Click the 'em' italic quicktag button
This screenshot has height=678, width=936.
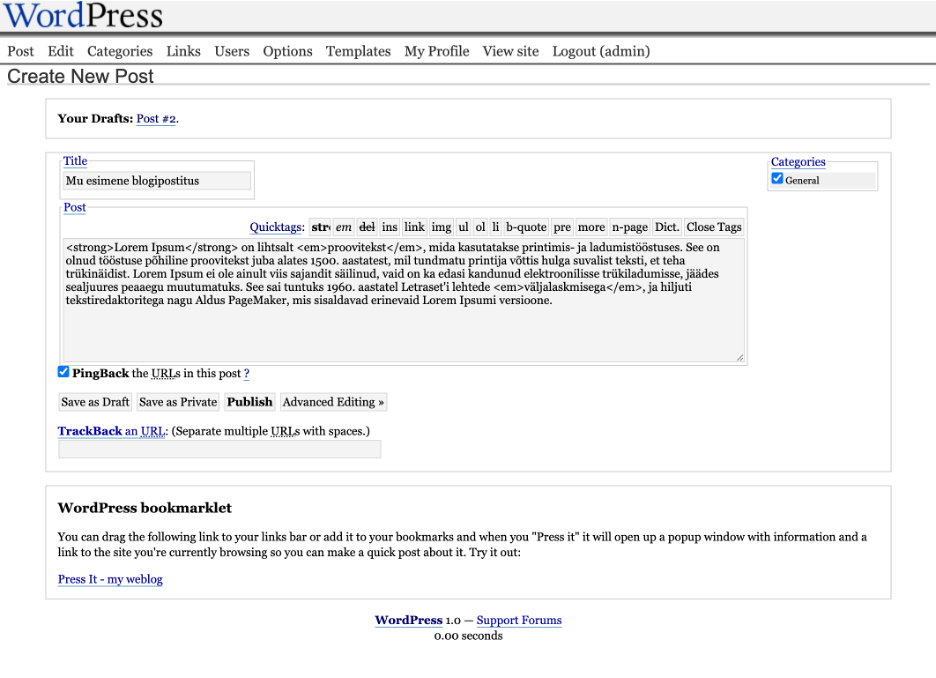[x=344, y=227]
